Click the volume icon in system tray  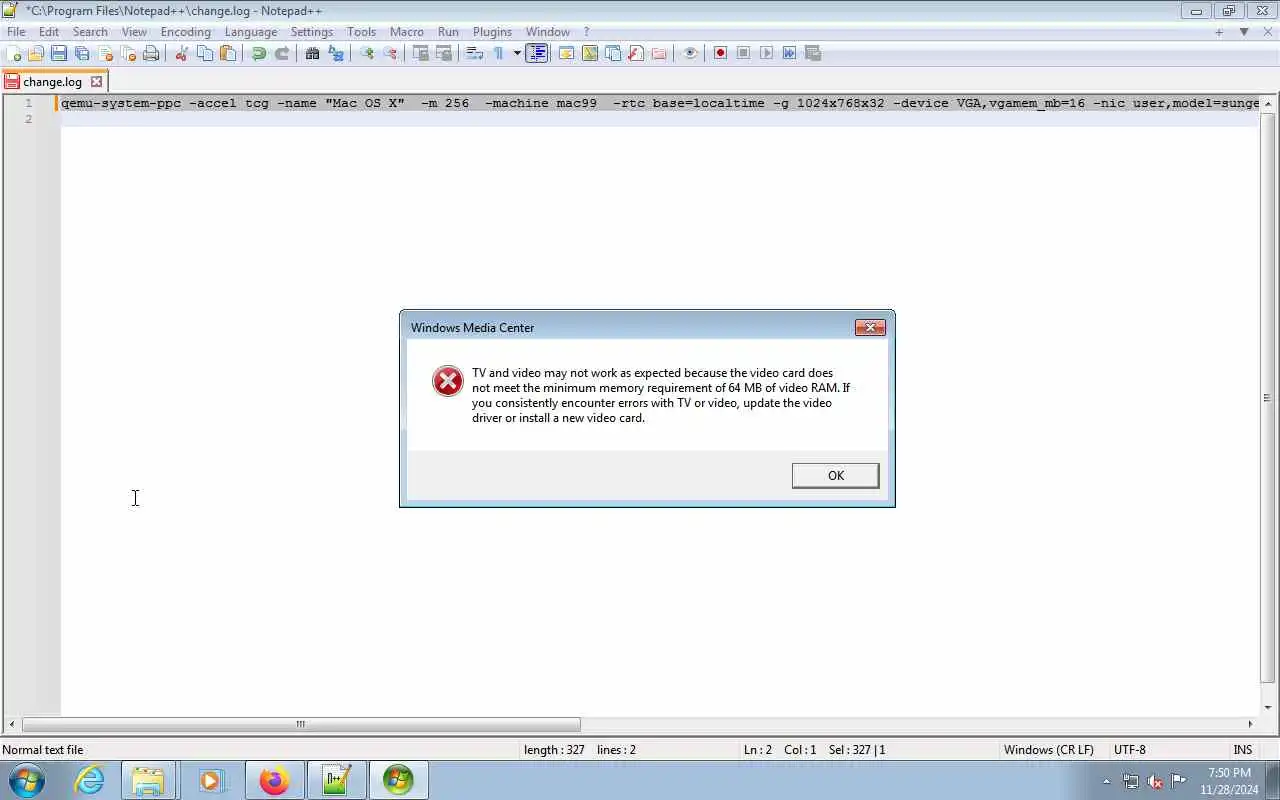(x=1155, y=781)
